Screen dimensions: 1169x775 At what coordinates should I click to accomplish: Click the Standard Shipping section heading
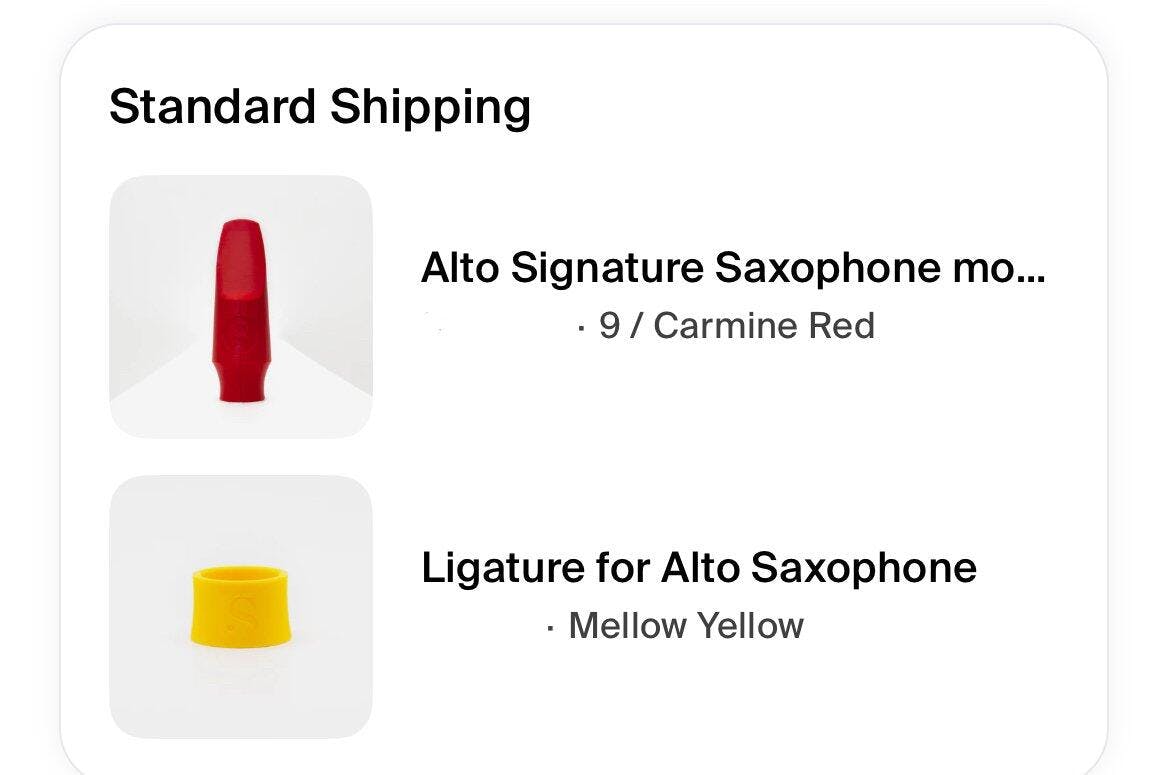(x=319, y=106)
